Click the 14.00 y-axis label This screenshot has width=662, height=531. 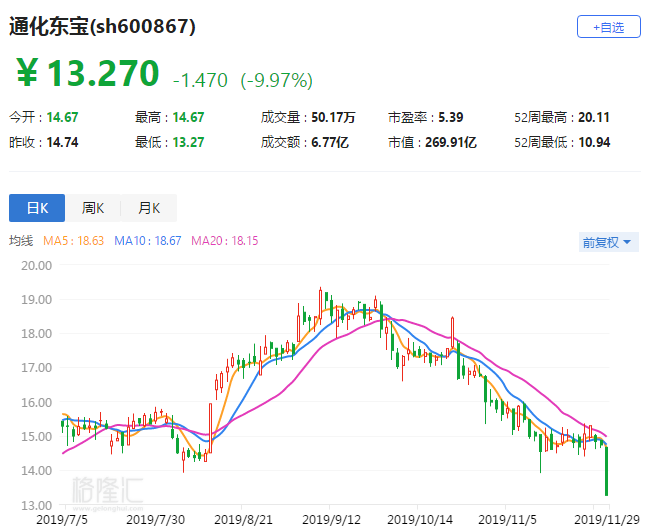pos(37,470)
